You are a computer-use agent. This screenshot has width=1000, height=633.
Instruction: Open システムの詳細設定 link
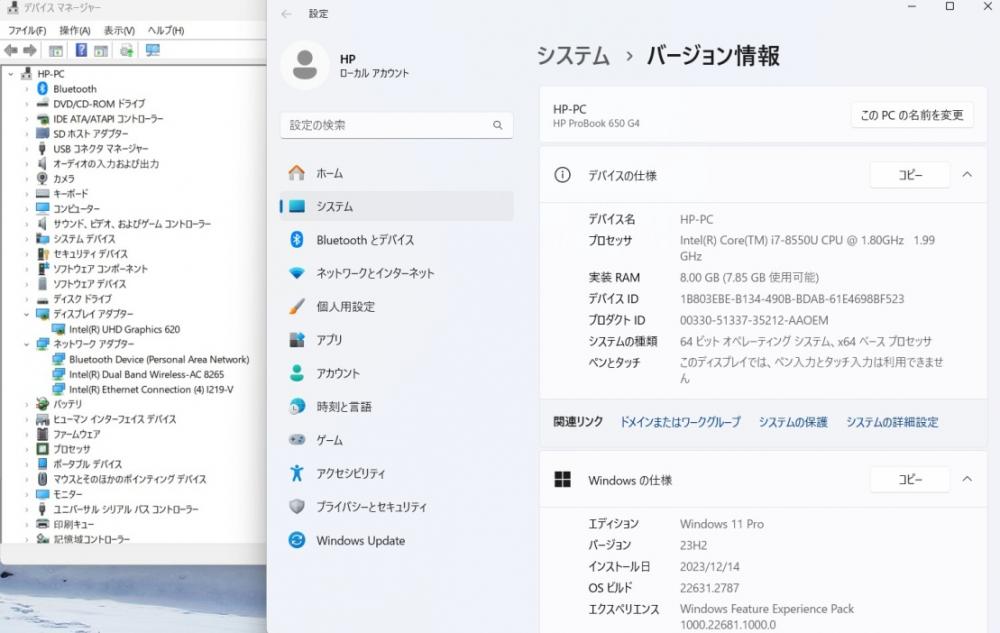(892, 422)
